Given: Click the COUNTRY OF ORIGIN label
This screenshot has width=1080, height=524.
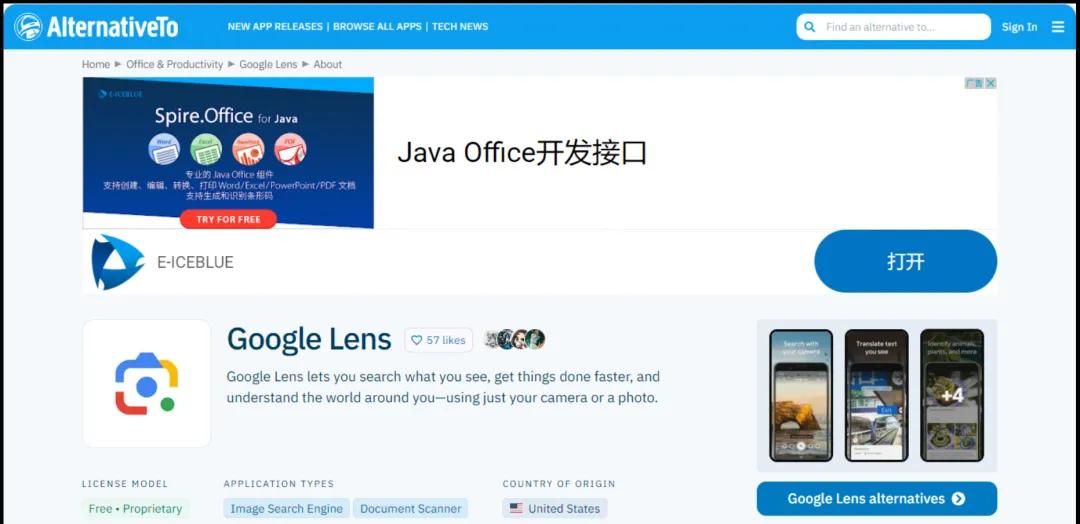Looking at the screenshot, I should click(x=559, y=483).
